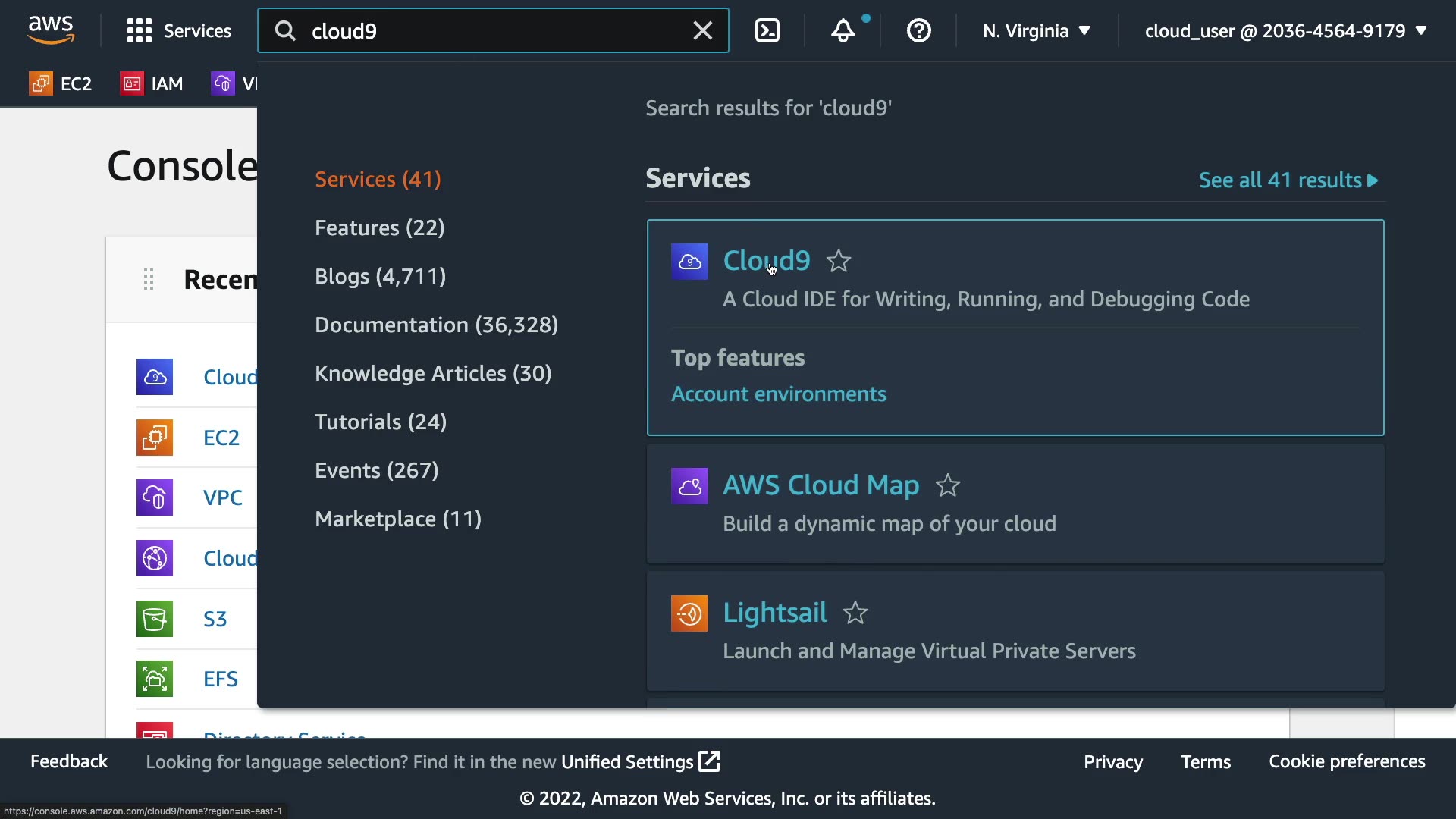Open the Account environments feature link
The height and width of the screenshot is (819, 1456).
[x=778, y=394]
